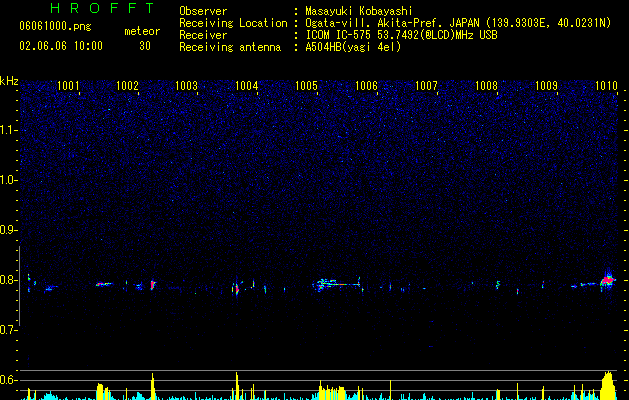Click the bright red echo burst at 1010
629x400 pixels.
(608, 279)
